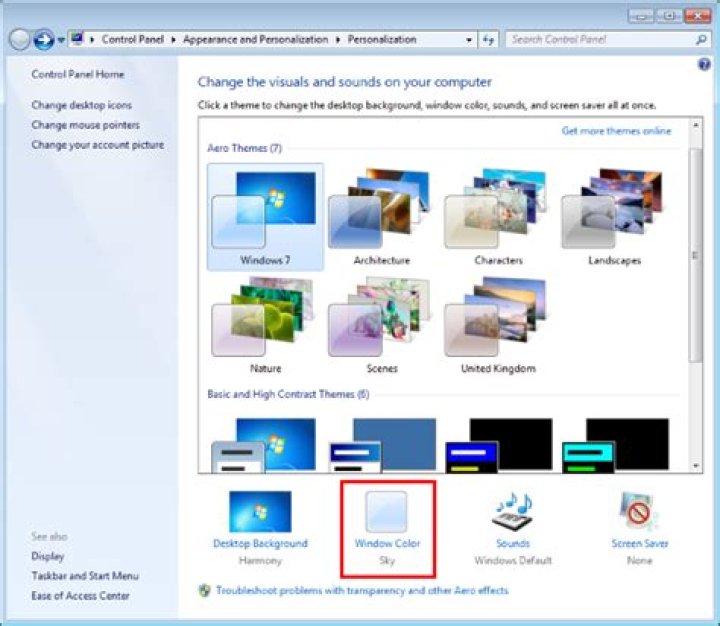Image resolution: width=720 pixels, height=626 pixels.
Task: Click Change desktop icons link
Action: pyautogui.click(x=81, y=105)
